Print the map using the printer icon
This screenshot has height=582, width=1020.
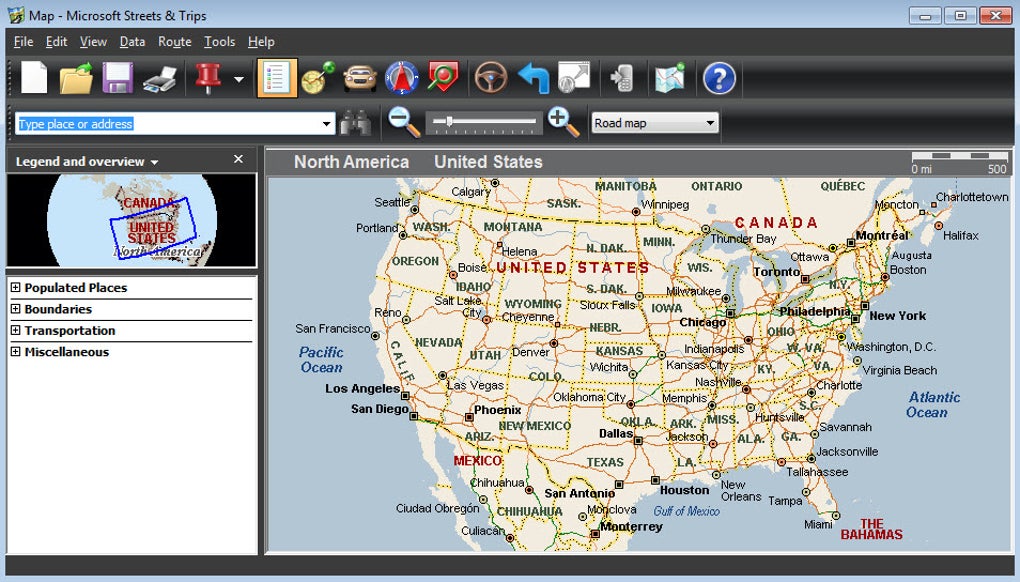(160, 79)
